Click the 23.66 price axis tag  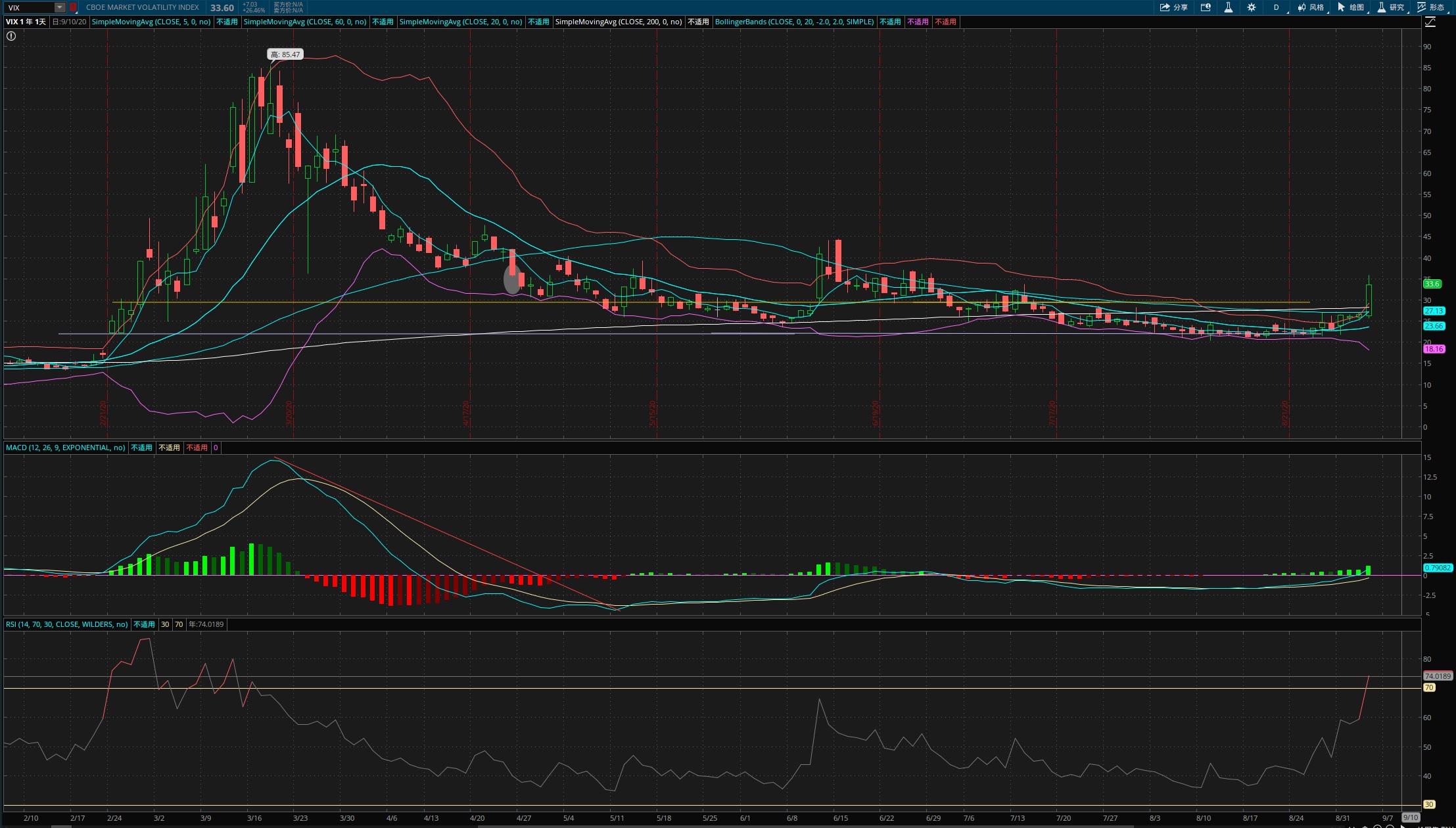(1434, 326)
